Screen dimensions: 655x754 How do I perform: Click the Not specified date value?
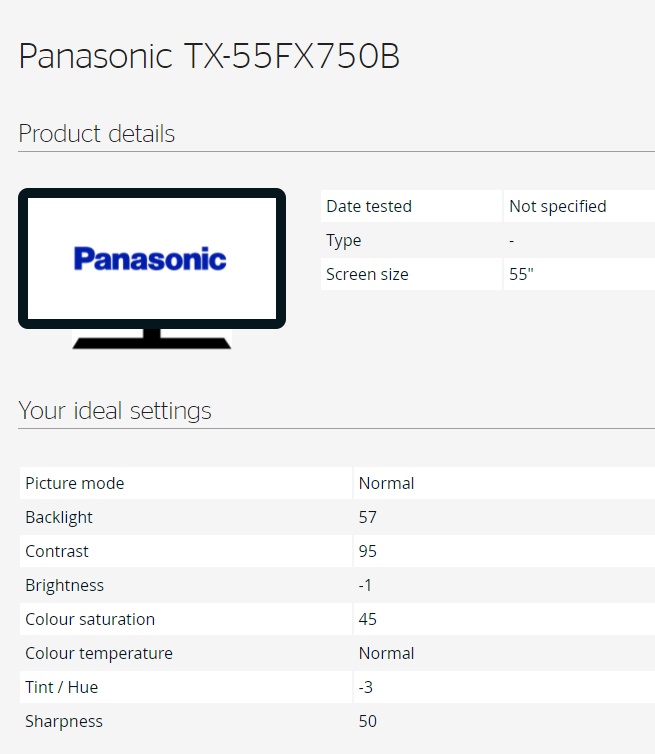pos(558,206)
